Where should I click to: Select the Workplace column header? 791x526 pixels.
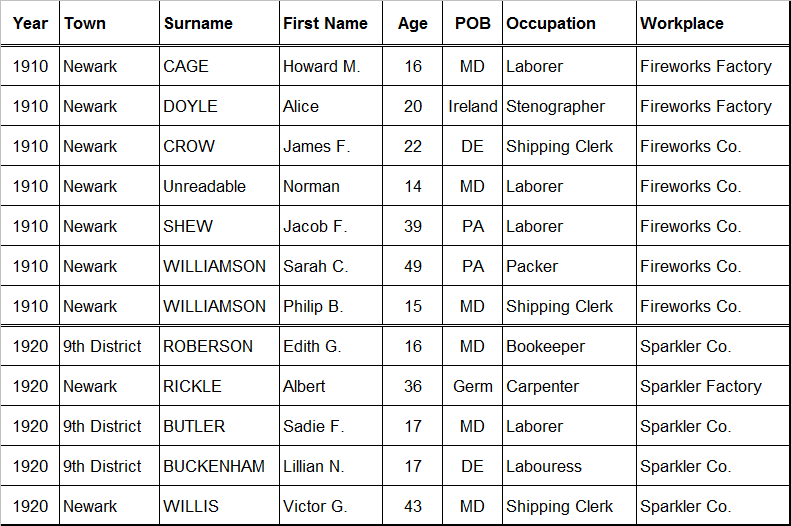click(x=682, y=23)
